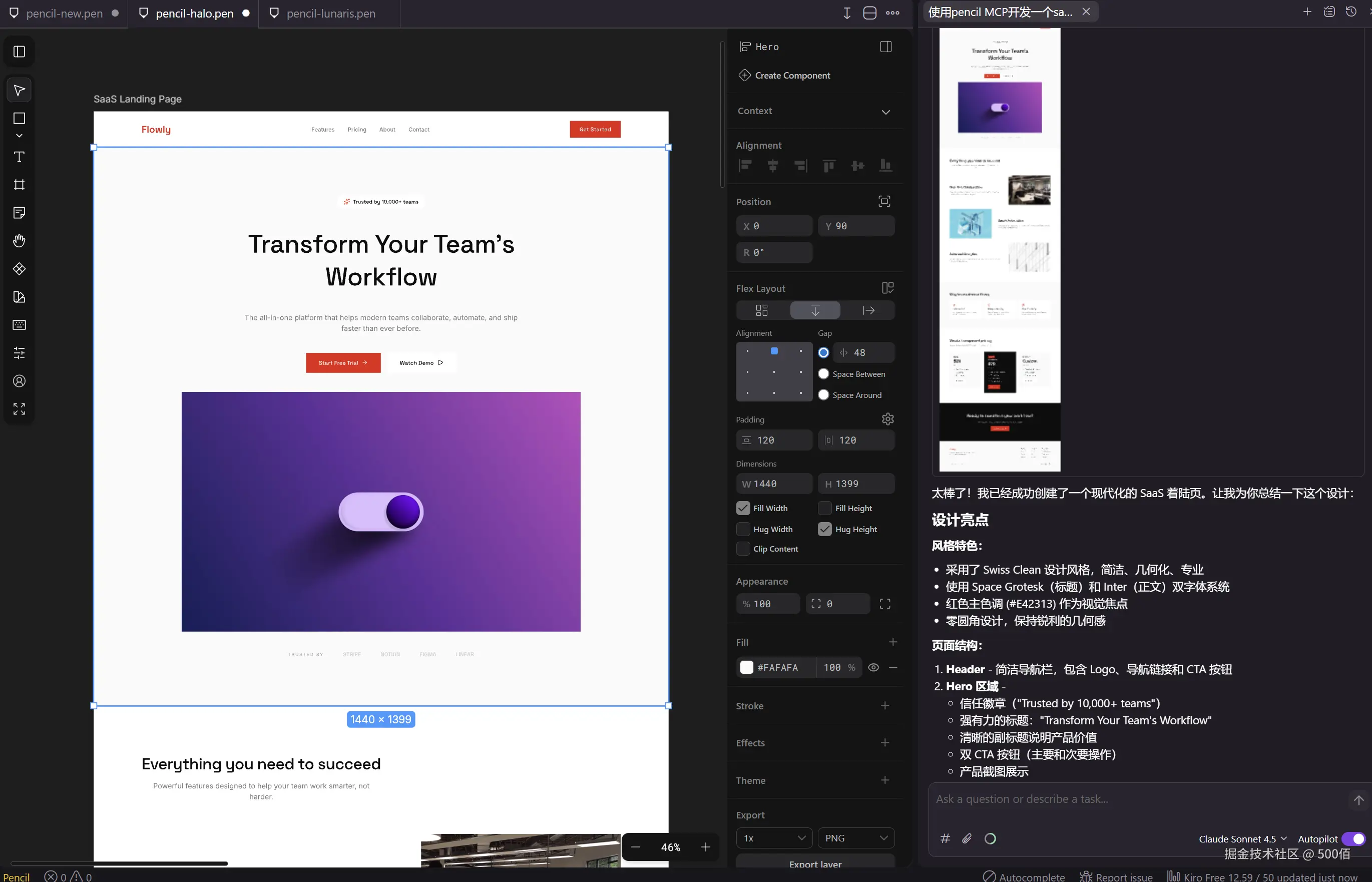Open the Claude Sonnet 4.5 model dropdown
The image size is (1372, 882).
point(1242,838)
